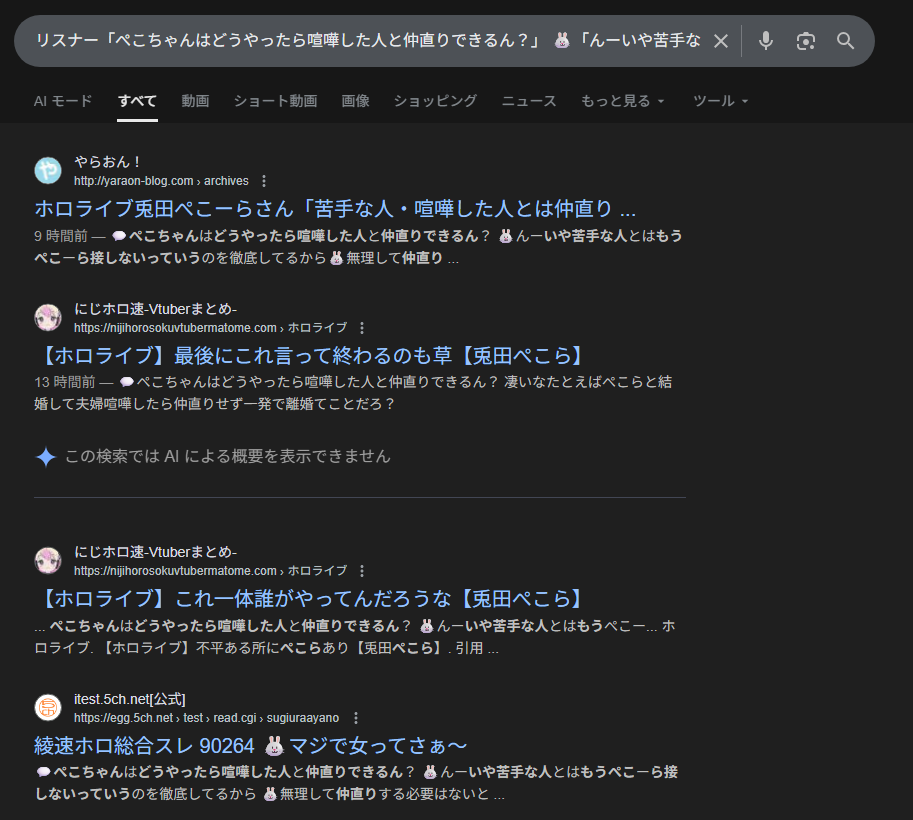Click the AI overview sparkle icon

pyautogui.click(x=46, y=457)
